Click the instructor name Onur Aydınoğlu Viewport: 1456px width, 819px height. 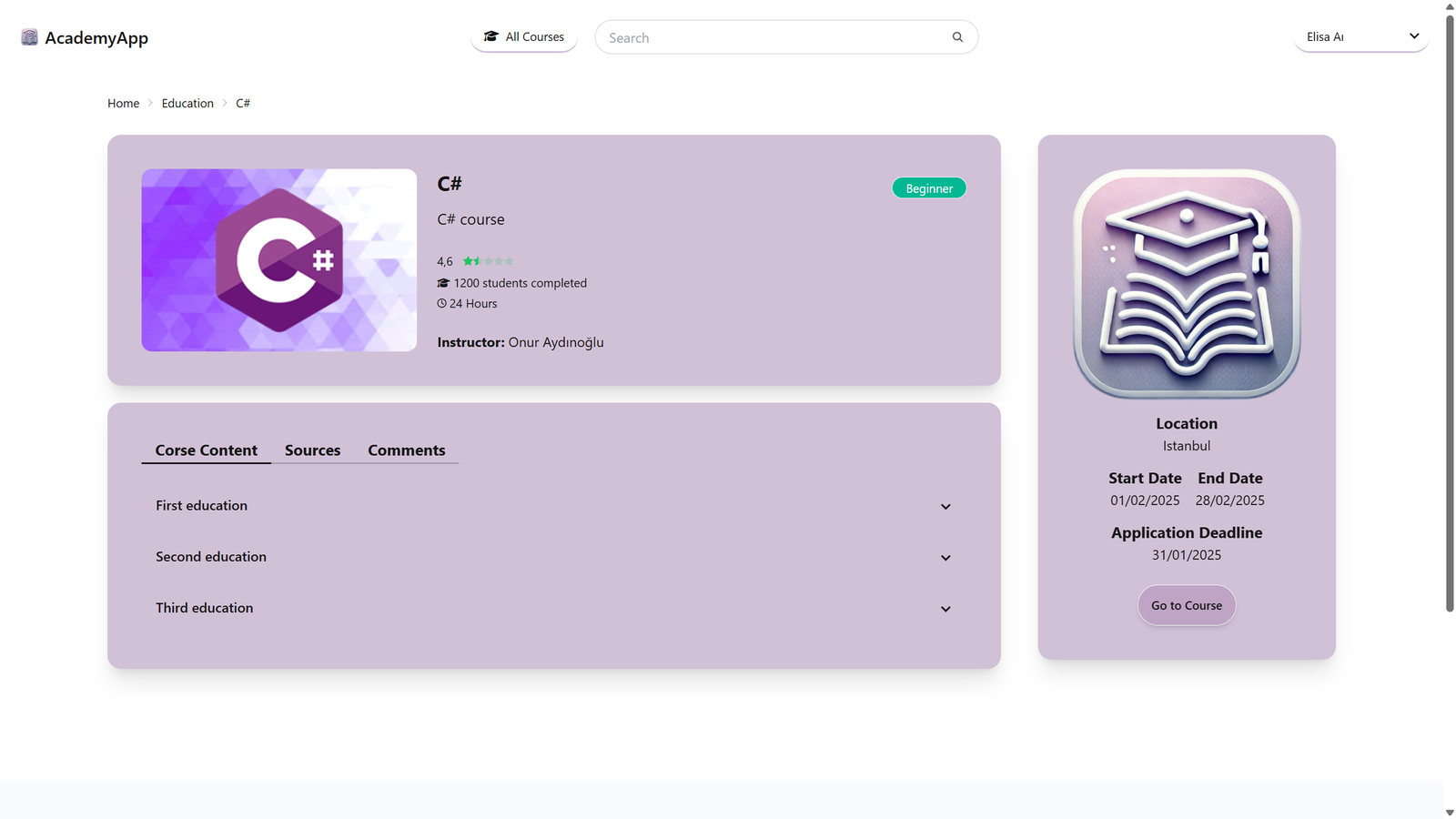(x=556, y=342)
